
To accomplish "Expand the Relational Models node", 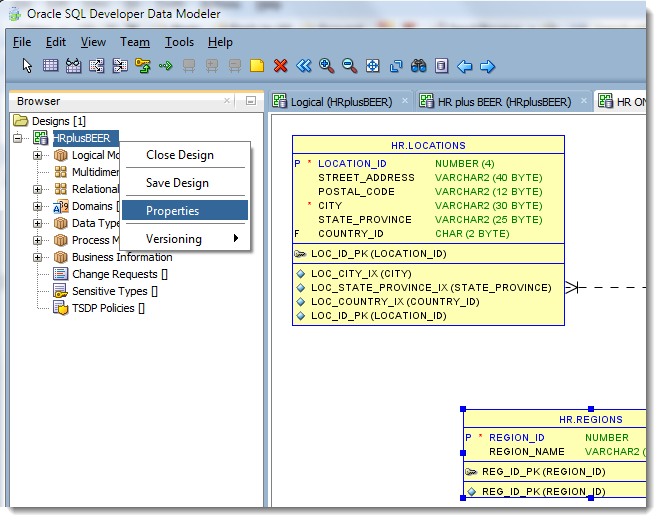I will [x=38, y=189].
